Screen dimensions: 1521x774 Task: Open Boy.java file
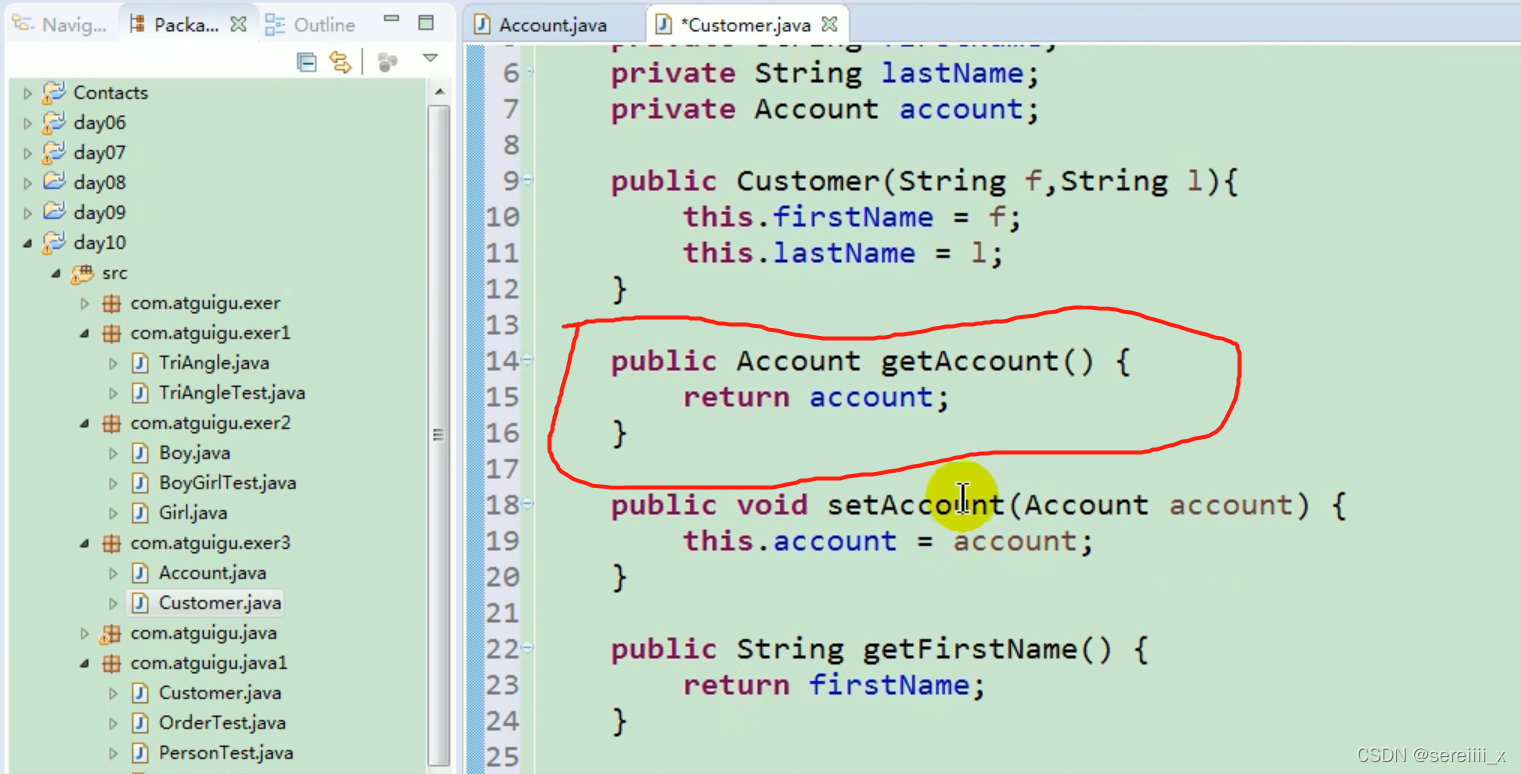pyautogui.click(x=194, y=453)
